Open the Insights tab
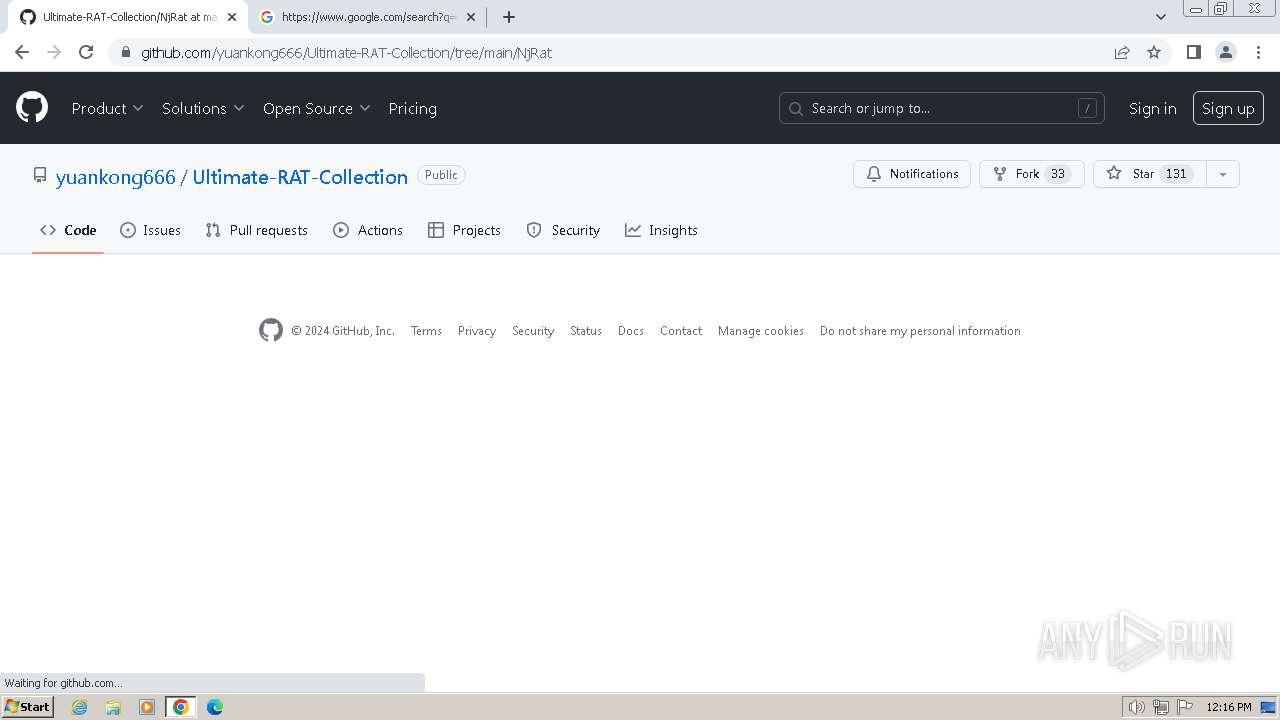 click(661, 230)
